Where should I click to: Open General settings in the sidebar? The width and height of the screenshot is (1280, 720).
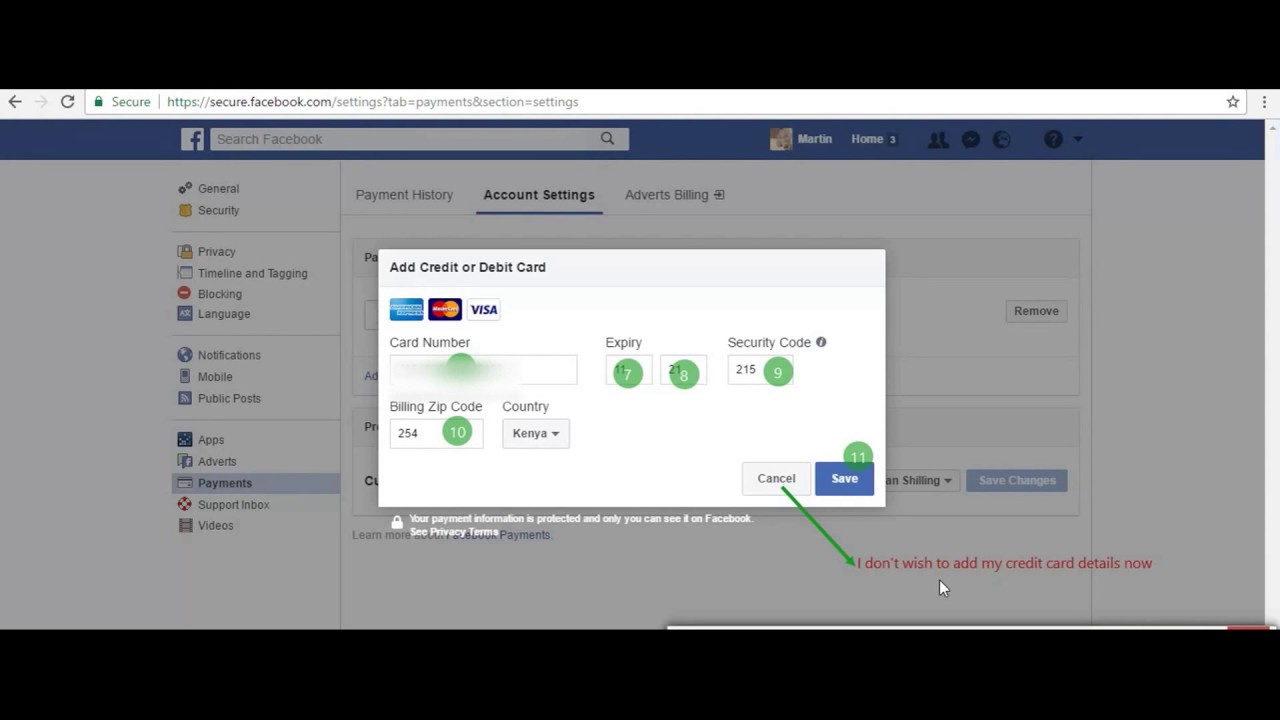pos(218,188)
